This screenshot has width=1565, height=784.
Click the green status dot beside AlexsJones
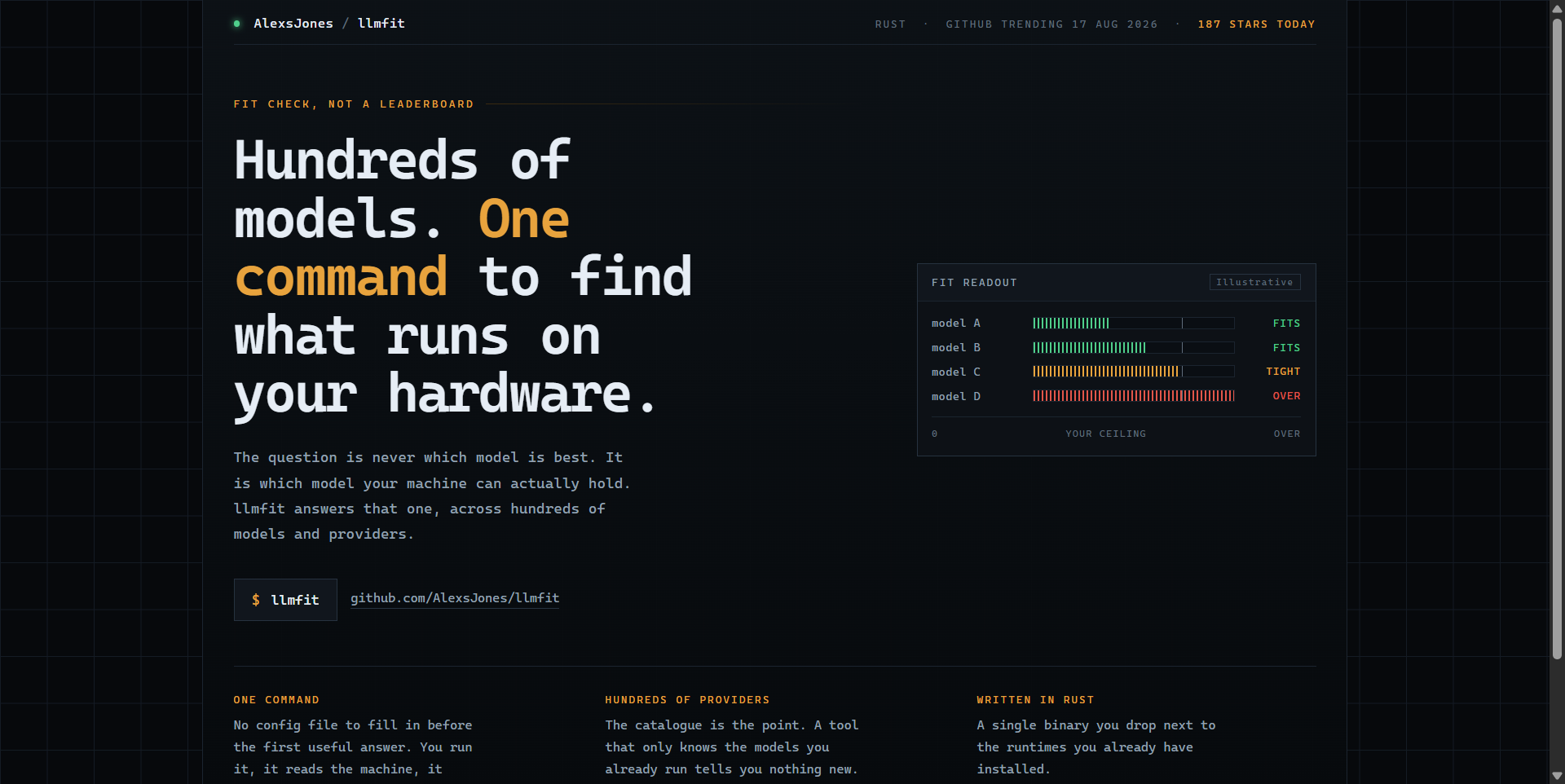pyautogui.click(x=237, y=24)
